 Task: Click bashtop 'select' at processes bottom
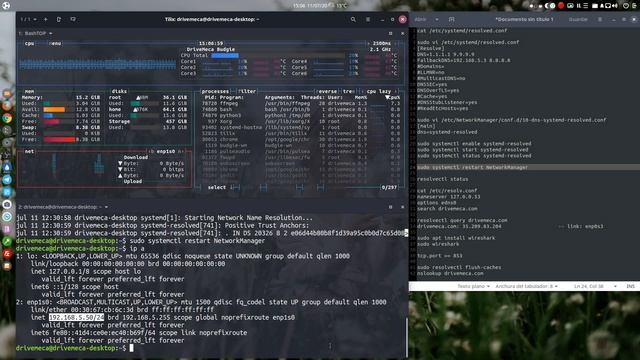pyautogui.click(x=217, y=187)
